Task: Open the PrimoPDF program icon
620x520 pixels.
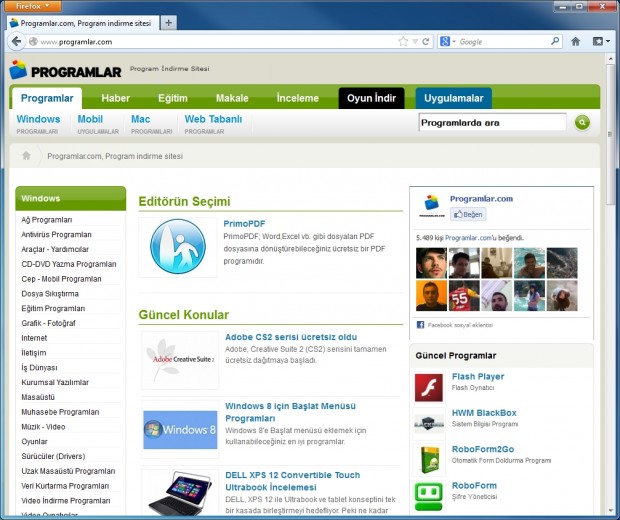Action: [x=178, y=247]
